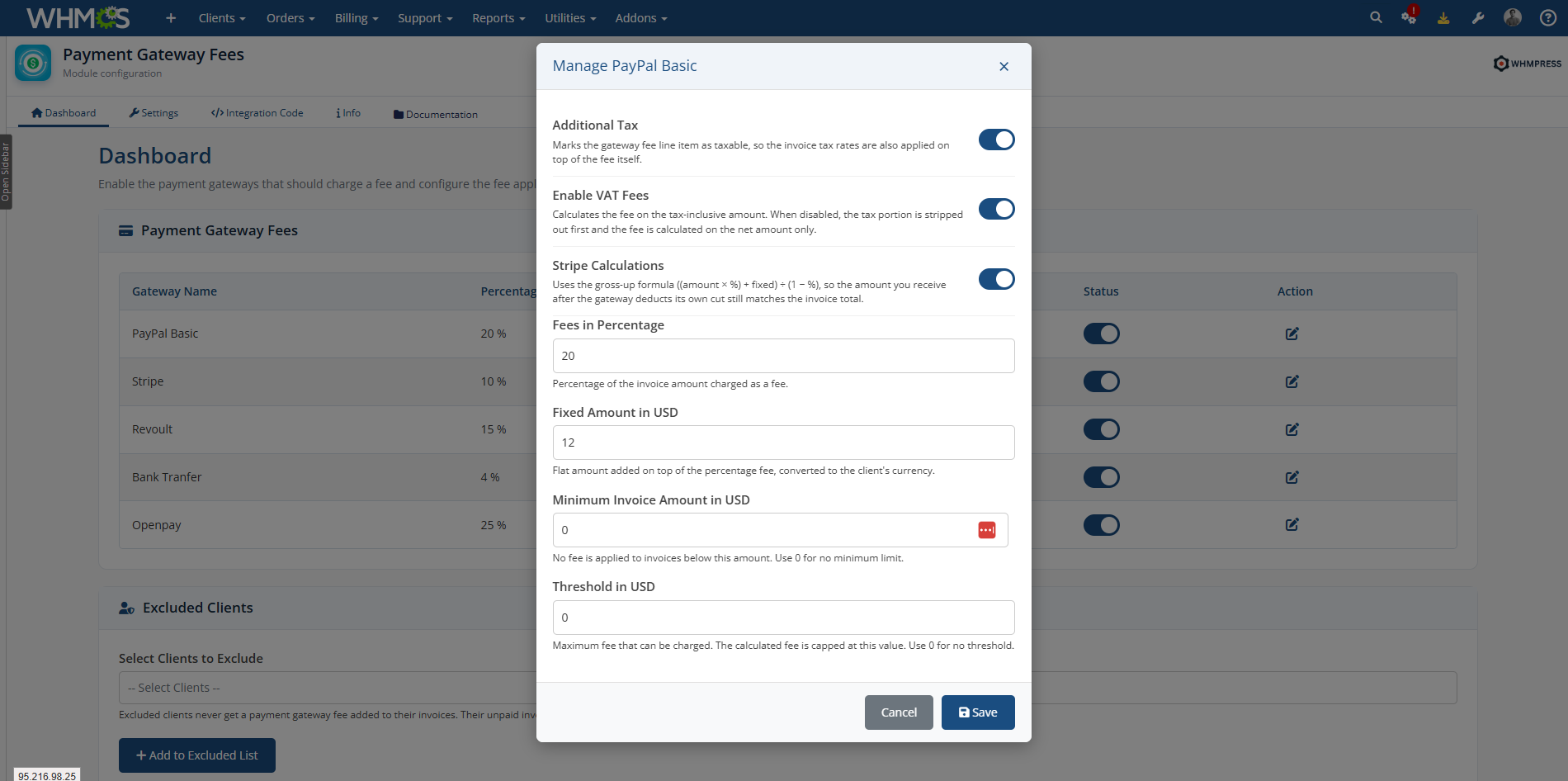The height and width of the screenshot is (781, 1568).
Task: Click the WHMPRESS logo
Action: pyautogui.click(x=1528, y=64)
